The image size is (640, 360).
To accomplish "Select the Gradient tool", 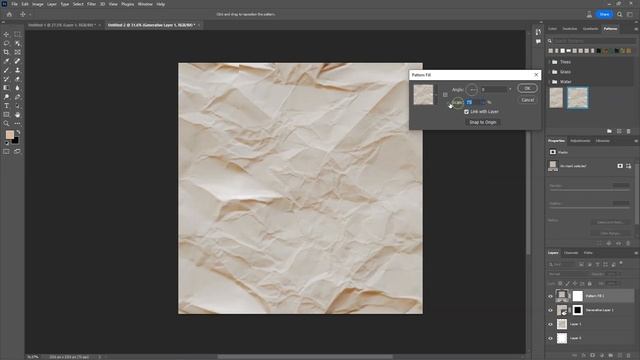I will pos(6,88).
